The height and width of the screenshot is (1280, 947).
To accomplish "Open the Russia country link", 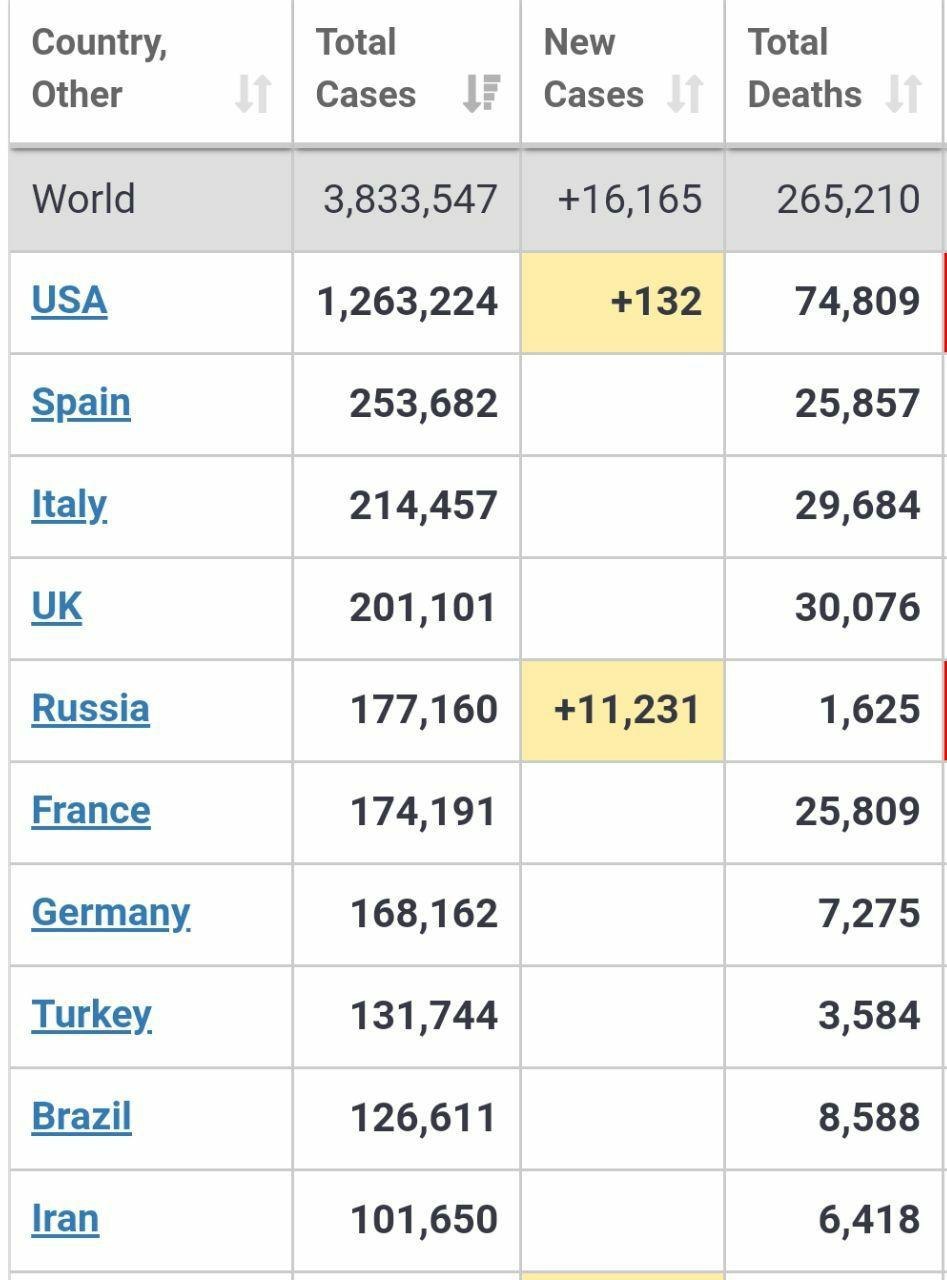I will (x=91, y=709).
